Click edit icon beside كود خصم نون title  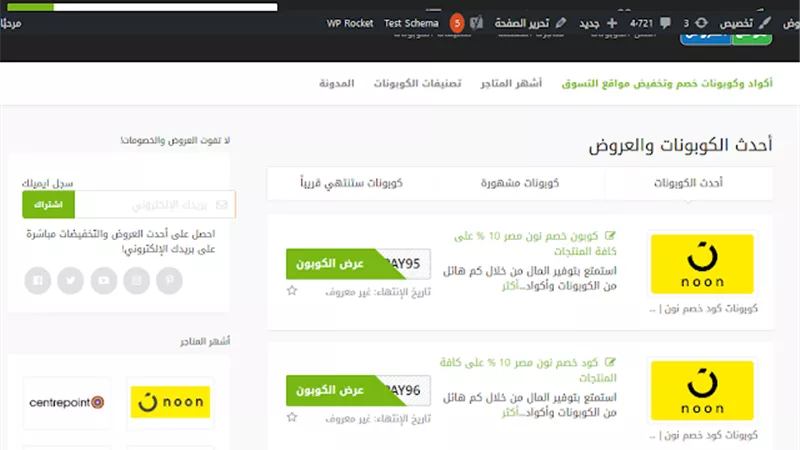point(610,362)
